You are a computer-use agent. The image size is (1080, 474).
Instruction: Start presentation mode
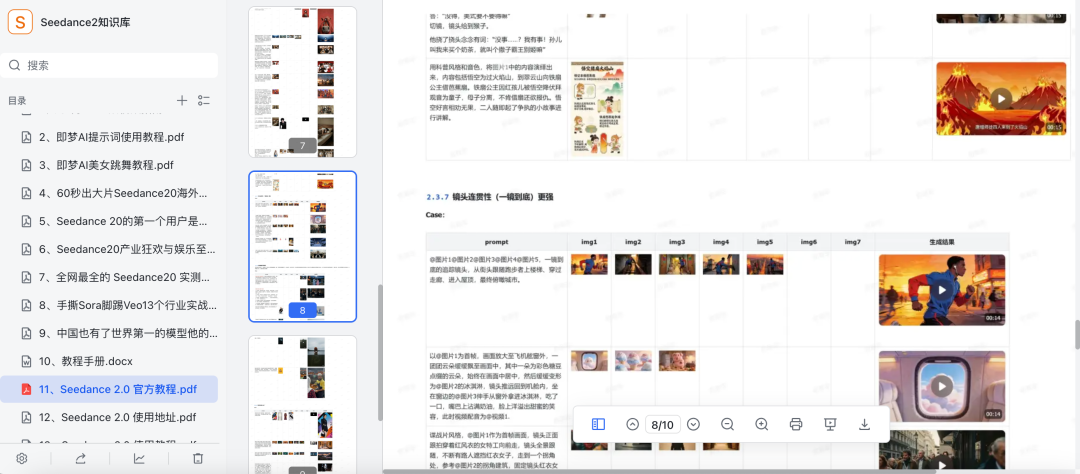point(830,424)
